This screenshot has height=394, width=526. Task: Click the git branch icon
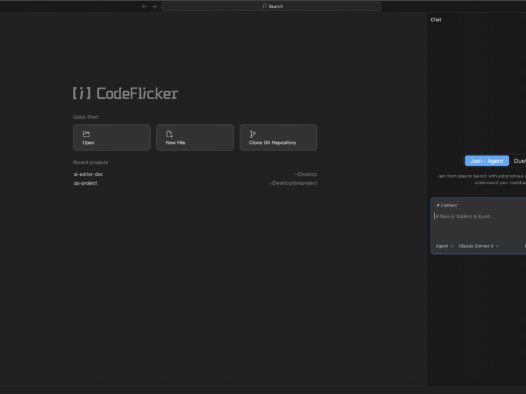coord(252,134)
